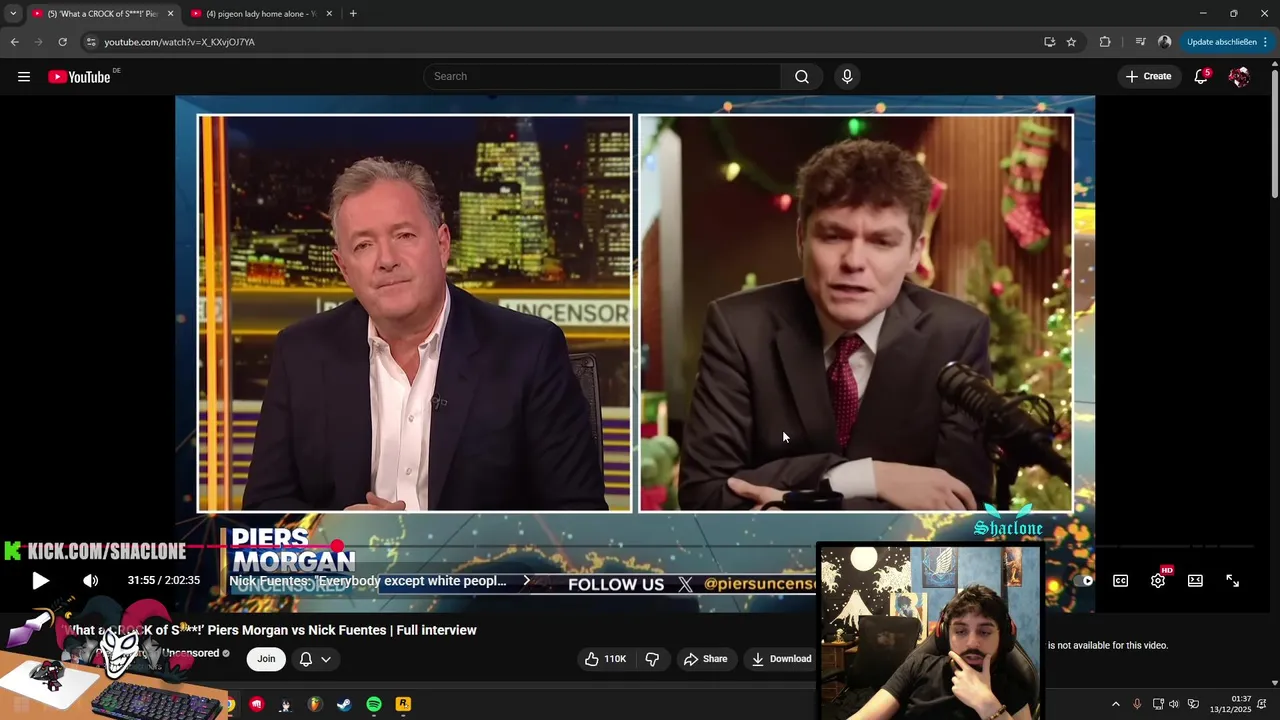Image resolution: width=1280 pixels, height=720 pixels.
Task: Play the paused video
Action: pyautogui.click(x=40, y=581)
